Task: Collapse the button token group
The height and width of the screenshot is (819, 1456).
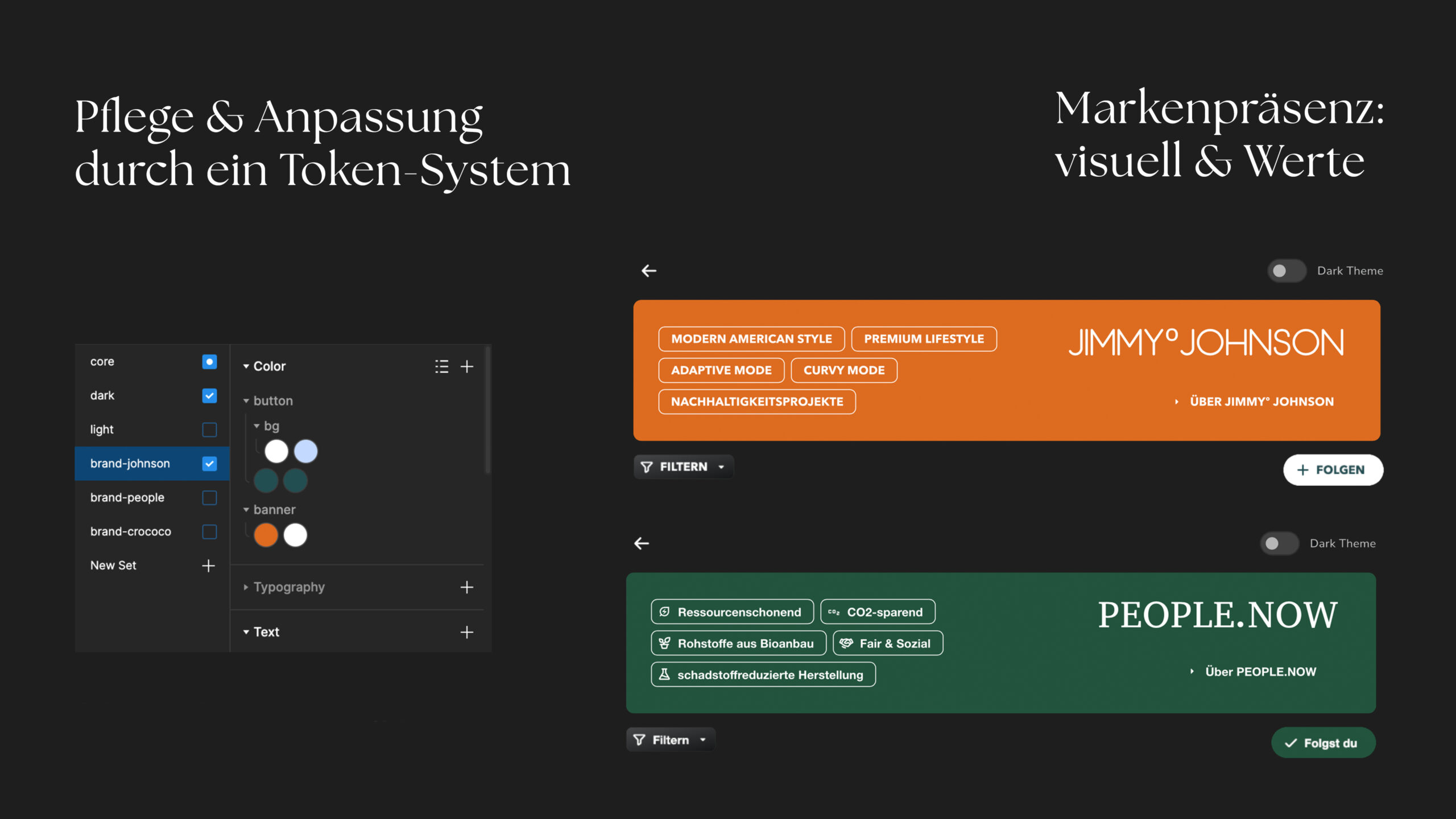Action: click(246, 401)
